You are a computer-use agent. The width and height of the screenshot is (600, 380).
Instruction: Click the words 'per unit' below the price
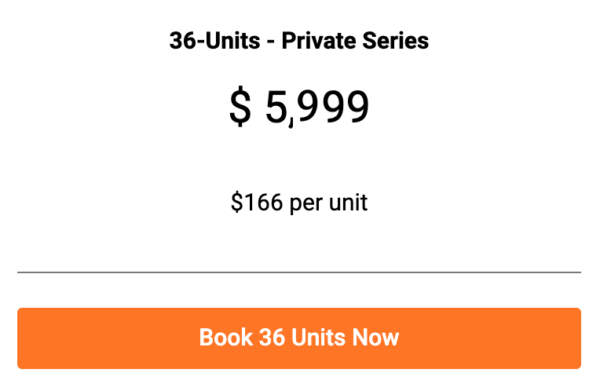pos(329,203)
